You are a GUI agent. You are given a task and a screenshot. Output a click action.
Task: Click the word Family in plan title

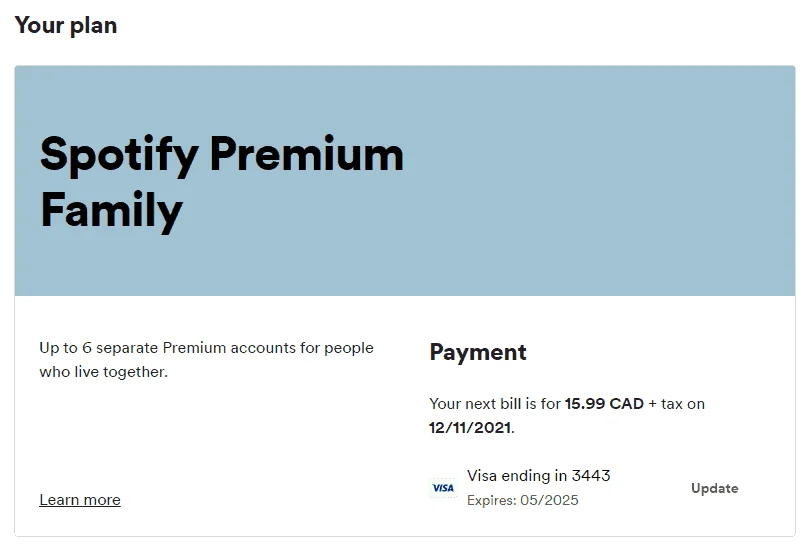[x=112, y=210]
